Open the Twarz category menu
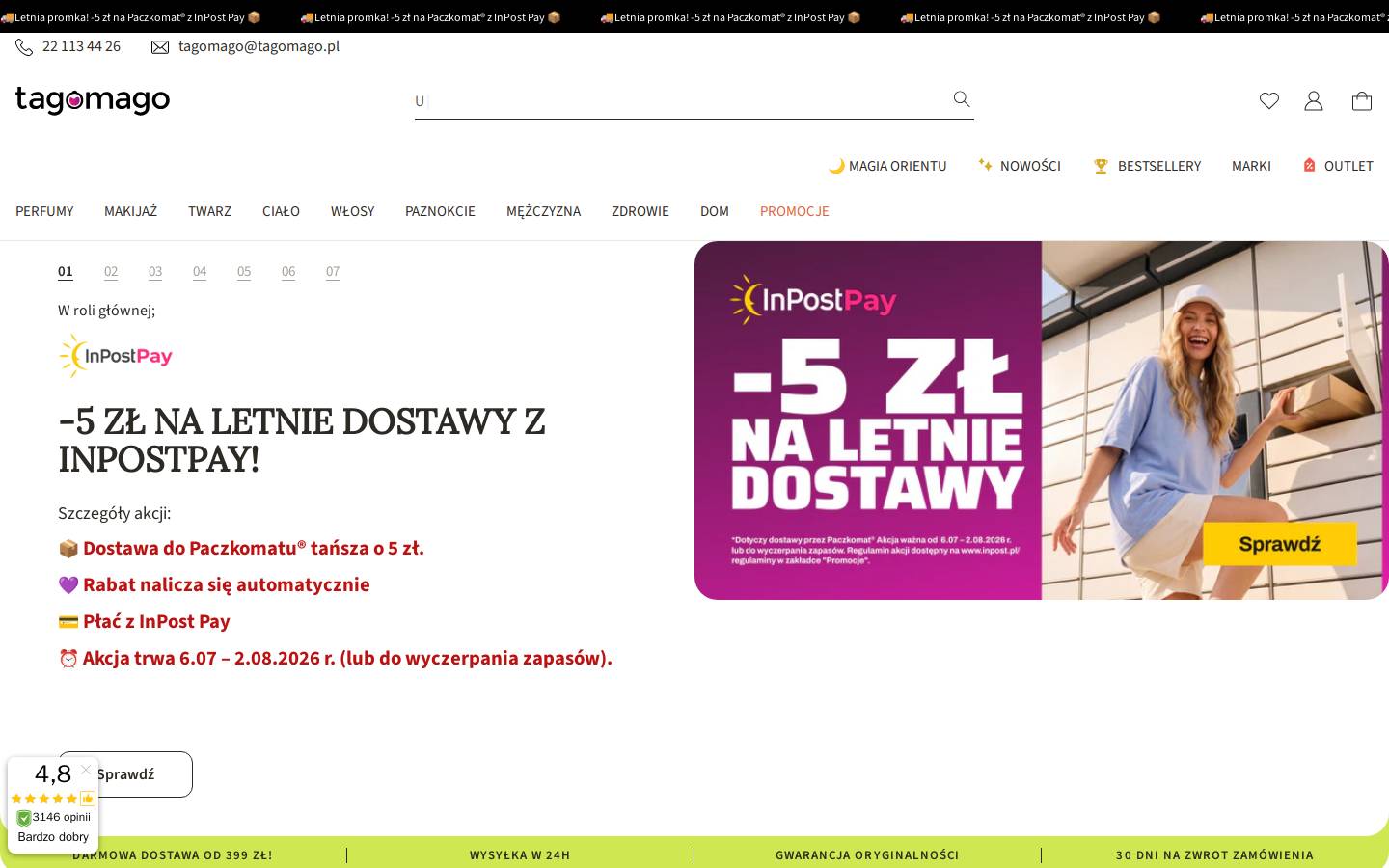 (x=209, y=211)
